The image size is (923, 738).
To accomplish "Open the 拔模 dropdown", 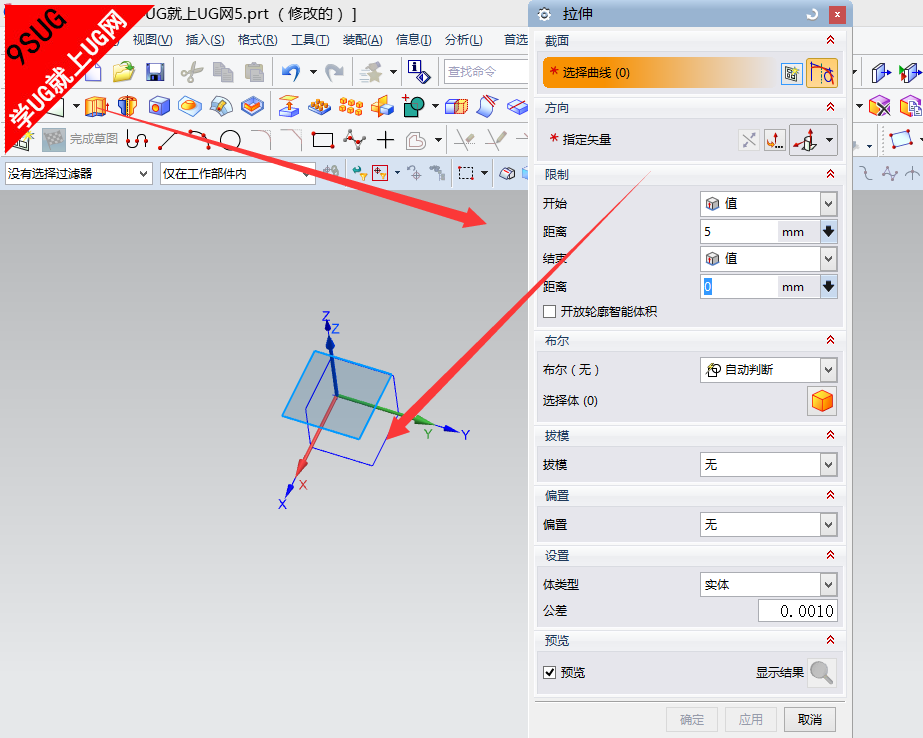I will [768, 465].
